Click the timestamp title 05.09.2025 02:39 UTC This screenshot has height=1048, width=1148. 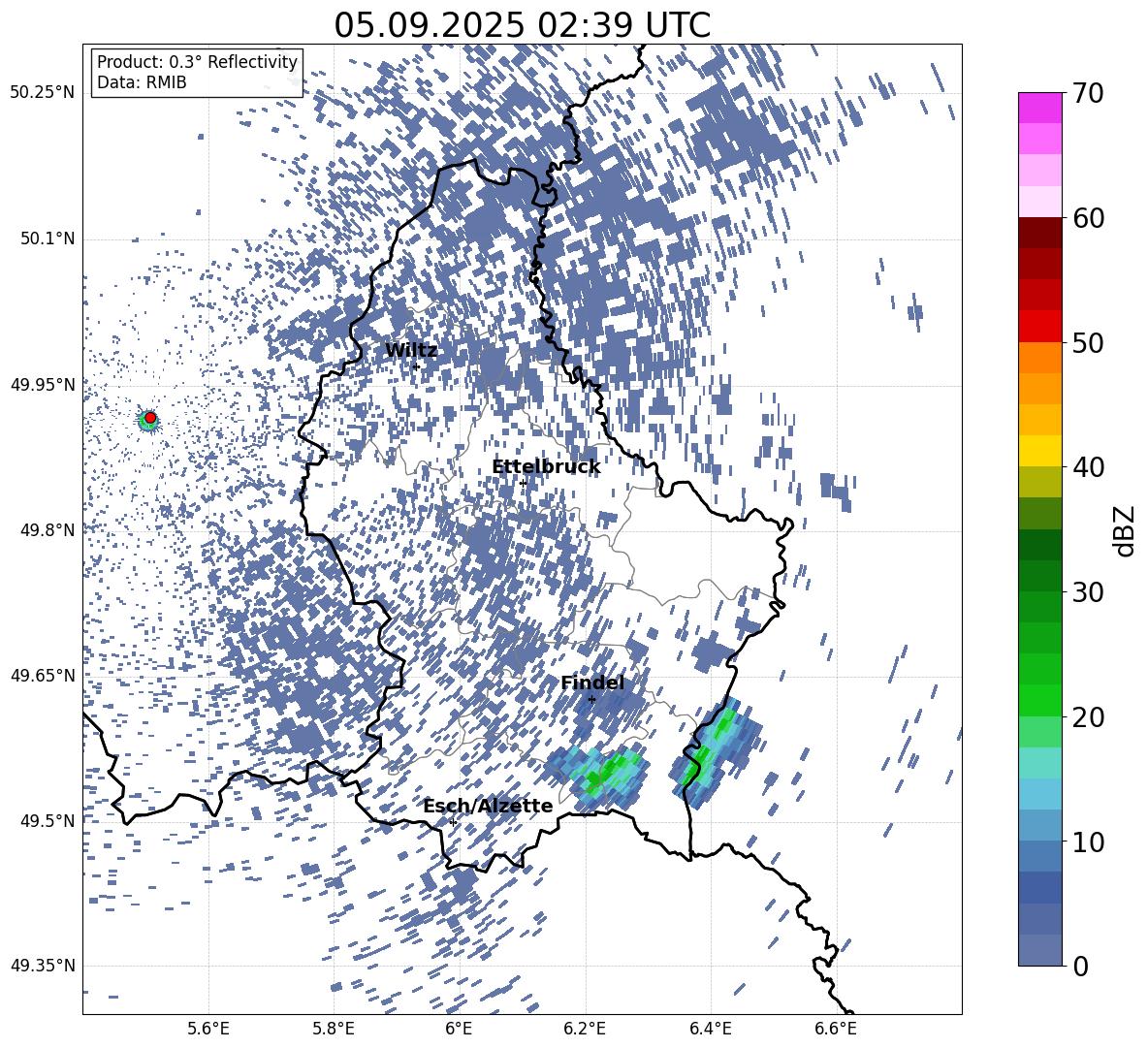pos(522,25)
